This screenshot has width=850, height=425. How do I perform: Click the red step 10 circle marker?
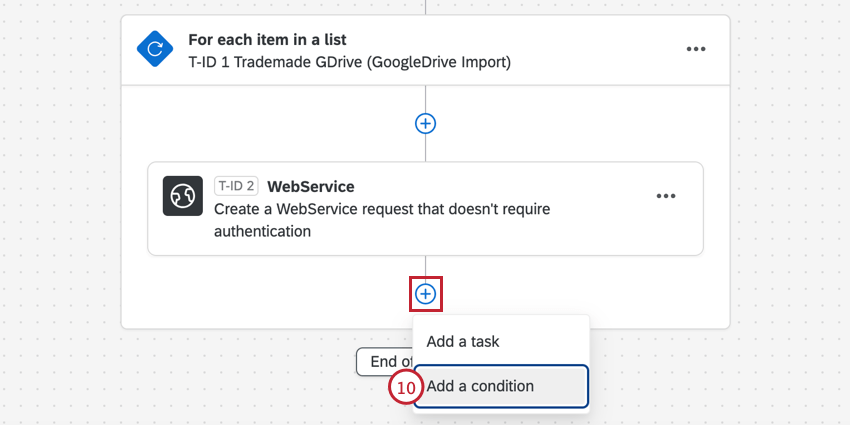pos(404,387)
